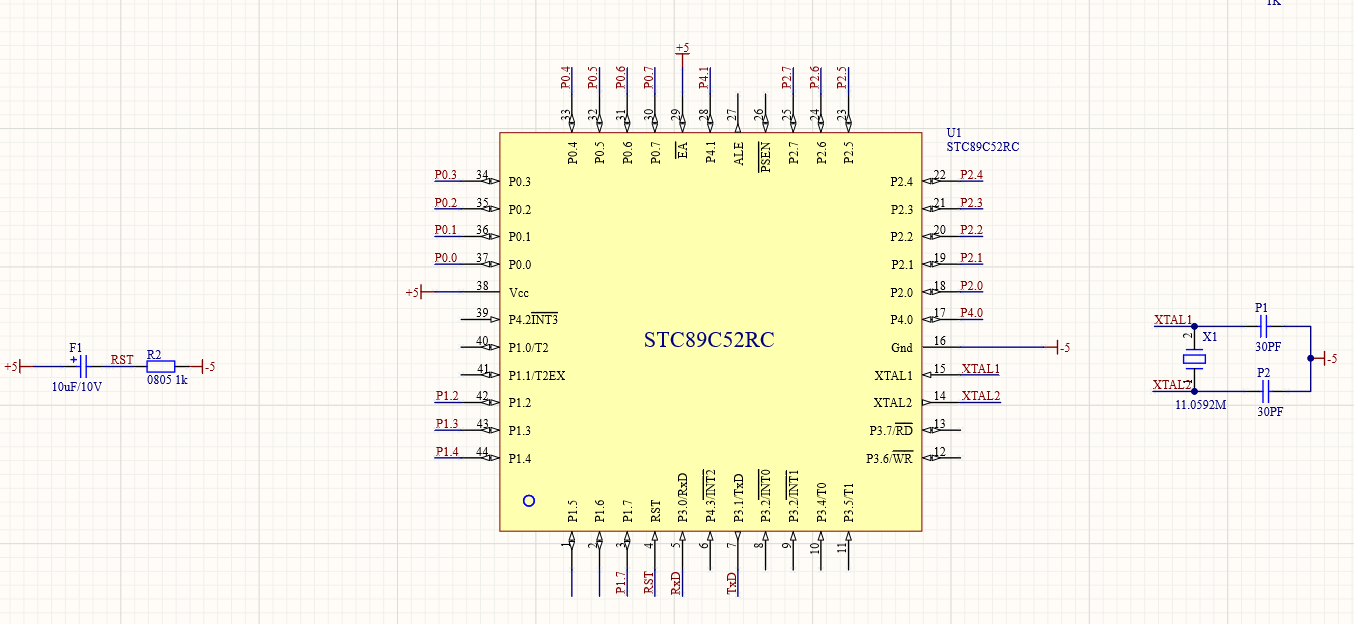Screen dimensions: 1354x624
Task: Click the red P2.4 net label at pin 22
Action: 972,175
